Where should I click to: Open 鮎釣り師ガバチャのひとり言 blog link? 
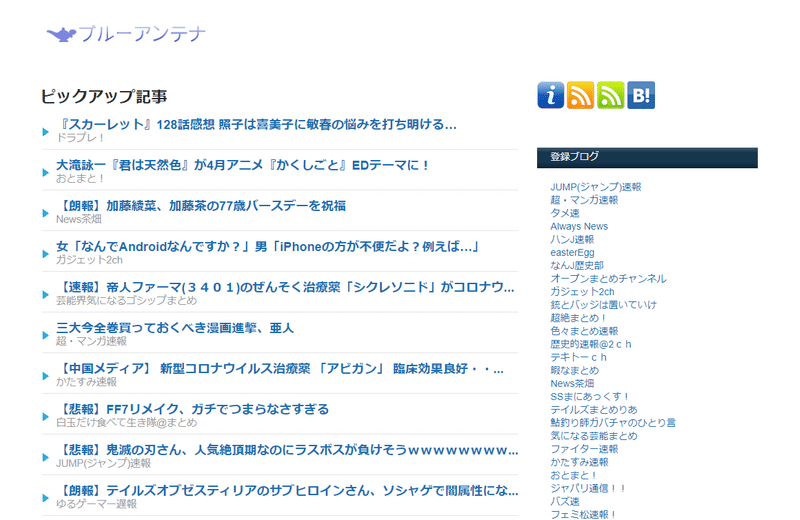tap(613, 423)
